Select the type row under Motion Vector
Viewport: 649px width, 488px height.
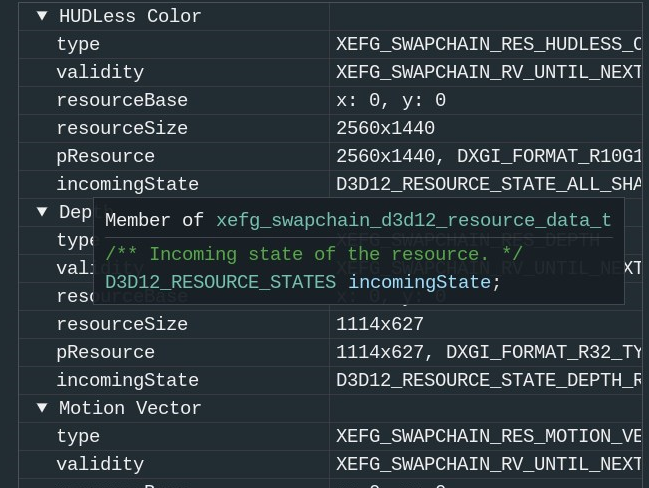[78, 436]
